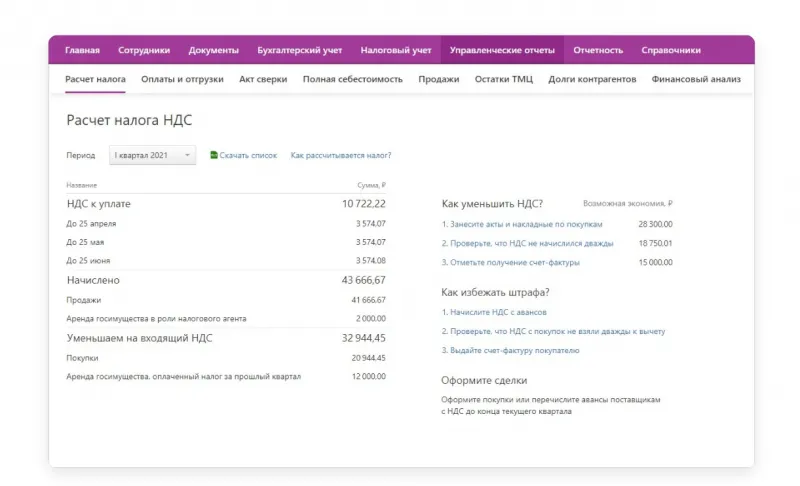800x486 pixels.
Task: Open the Отчетность menu
Action: 598,50
